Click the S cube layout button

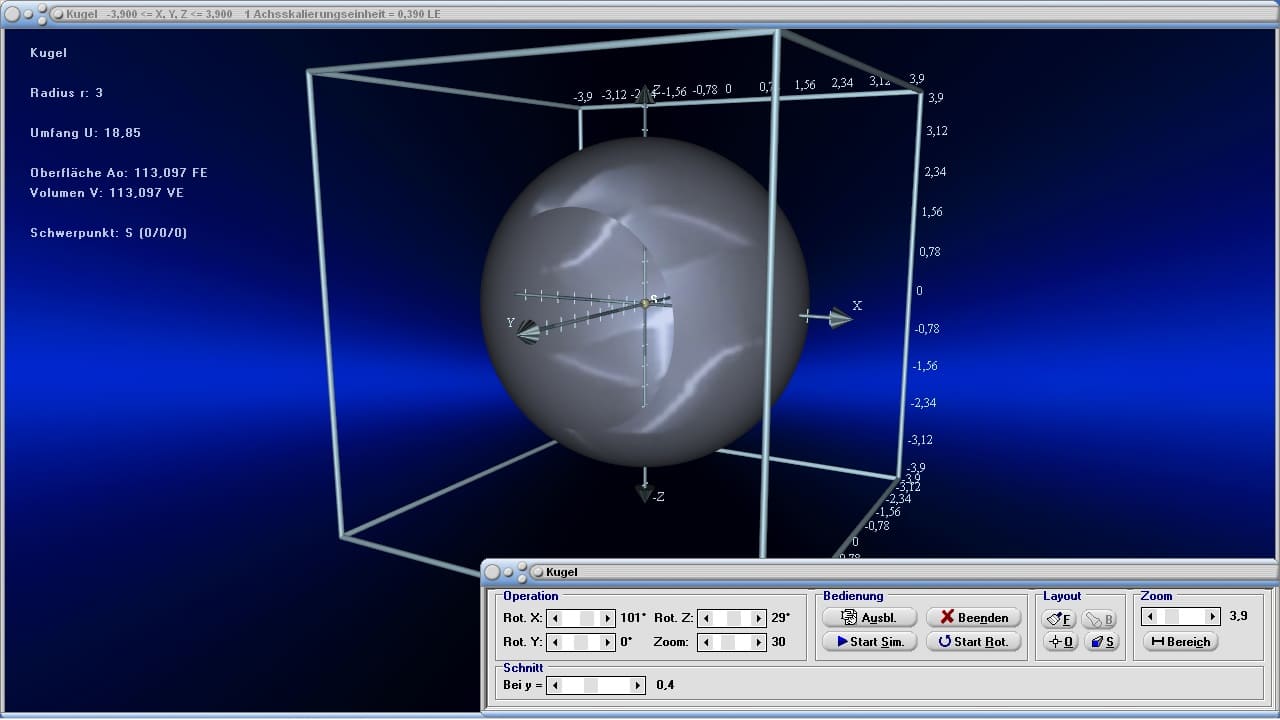pos(1101,641)
